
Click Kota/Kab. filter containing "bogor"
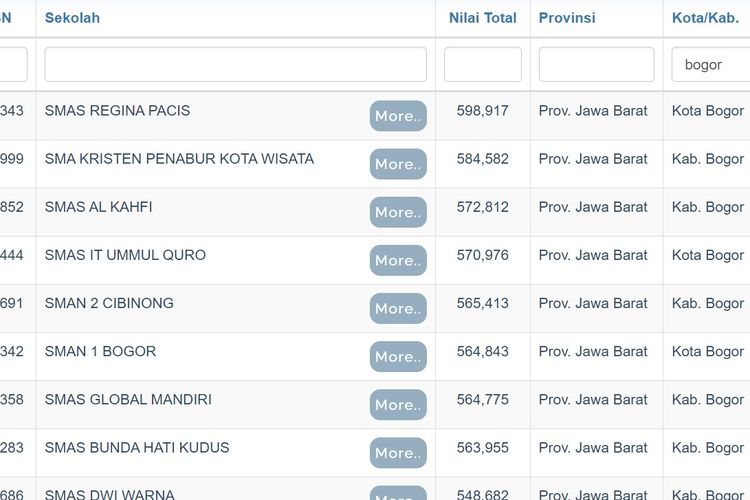[712, 65]
